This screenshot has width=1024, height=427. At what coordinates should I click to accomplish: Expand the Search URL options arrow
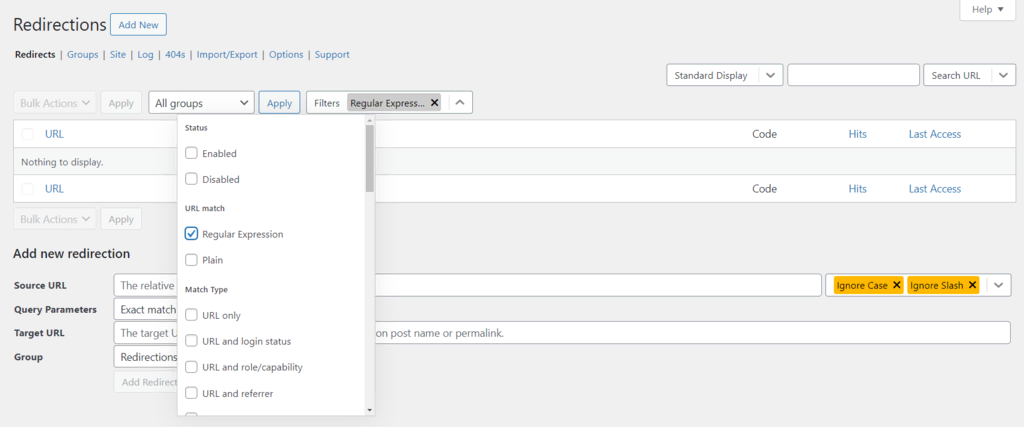1001,75
